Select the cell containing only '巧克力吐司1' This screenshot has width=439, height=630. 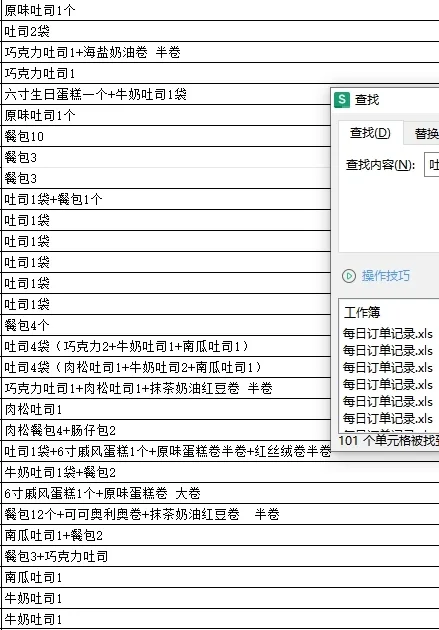point(220,73)
